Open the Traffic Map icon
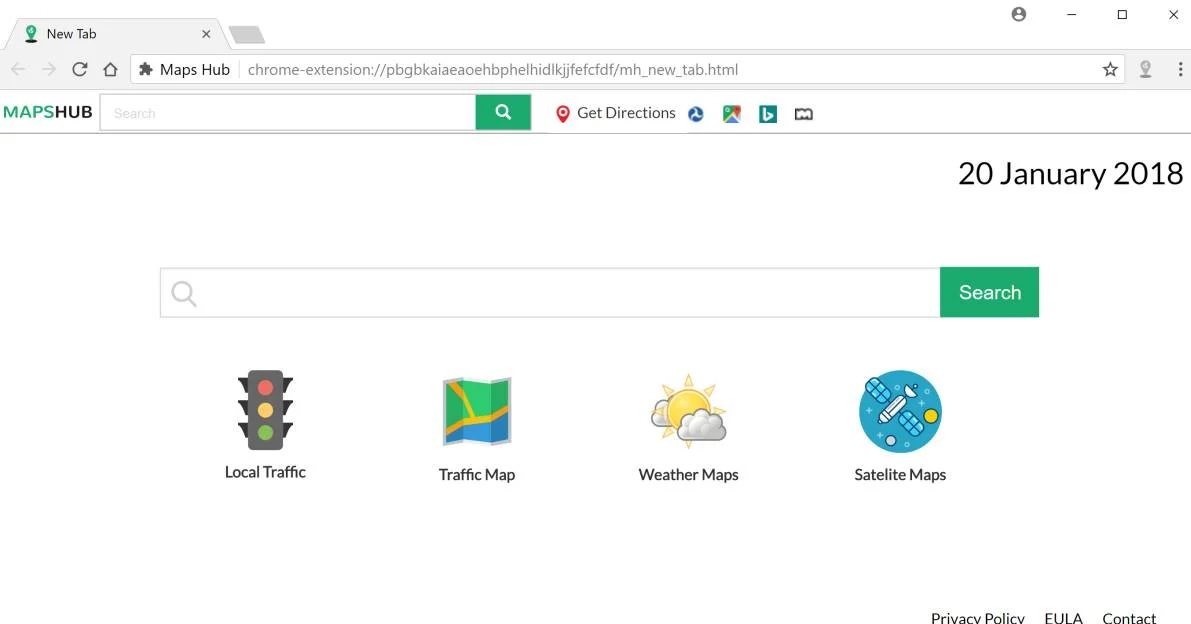This screenshot has width=1191, height=624. (477, 411)
